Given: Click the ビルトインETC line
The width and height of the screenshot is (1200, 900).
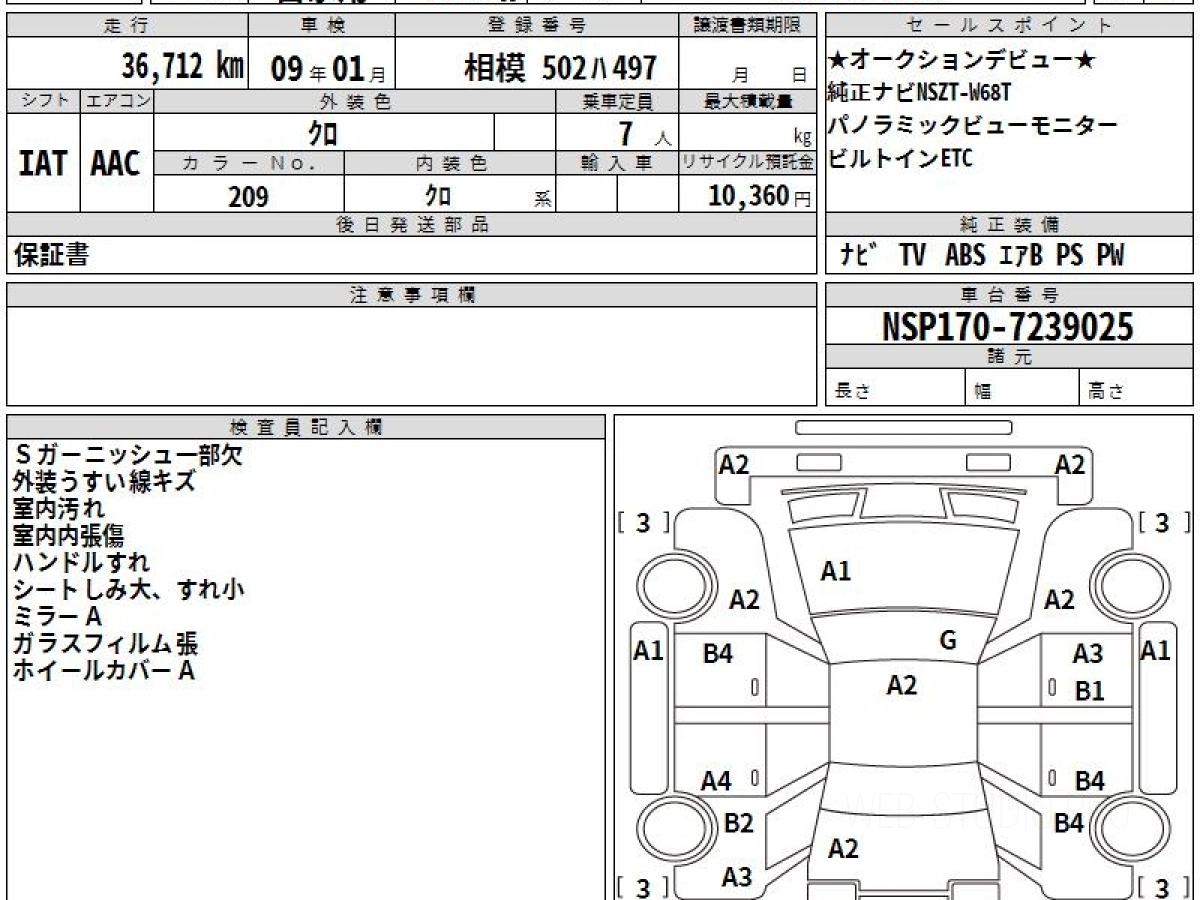Looking at the screenshot, I should (x=900, y=158).
